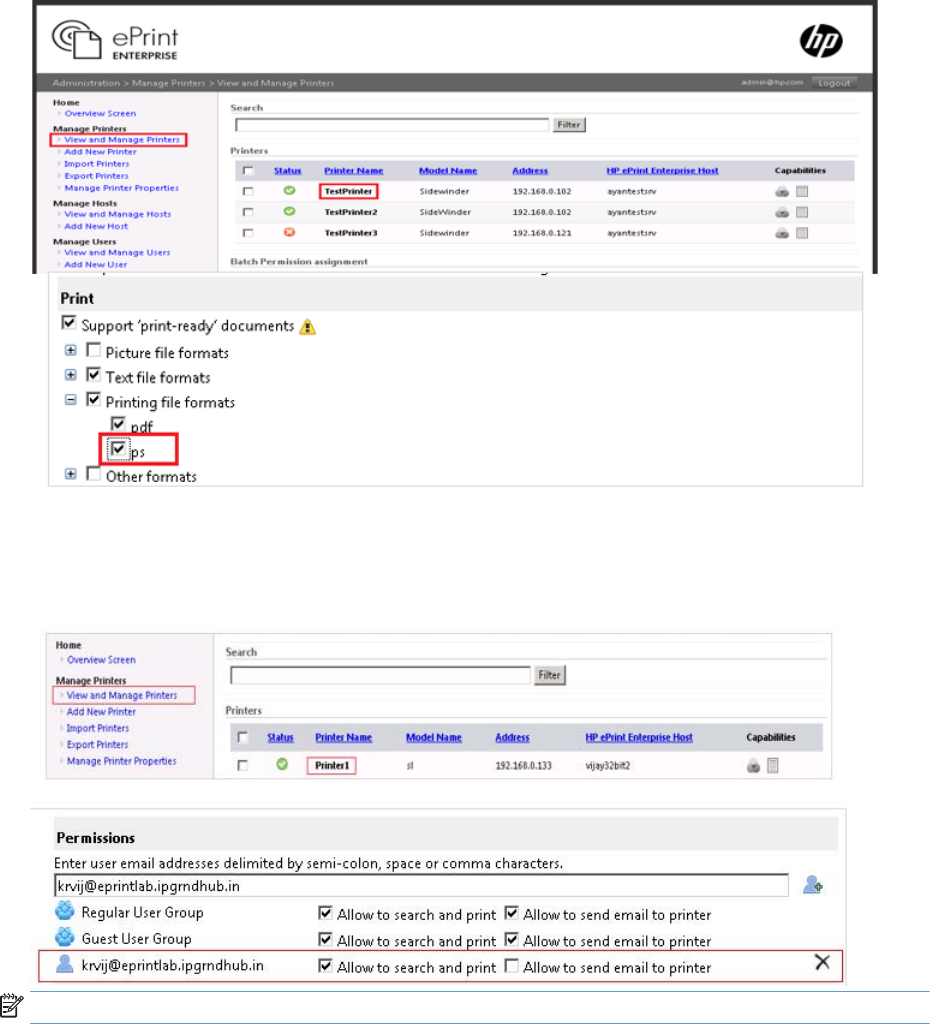The image size is (930, 1024).
Task: Toggle Support 'print-ready' documents checkbox
Action: coord(69,323)
